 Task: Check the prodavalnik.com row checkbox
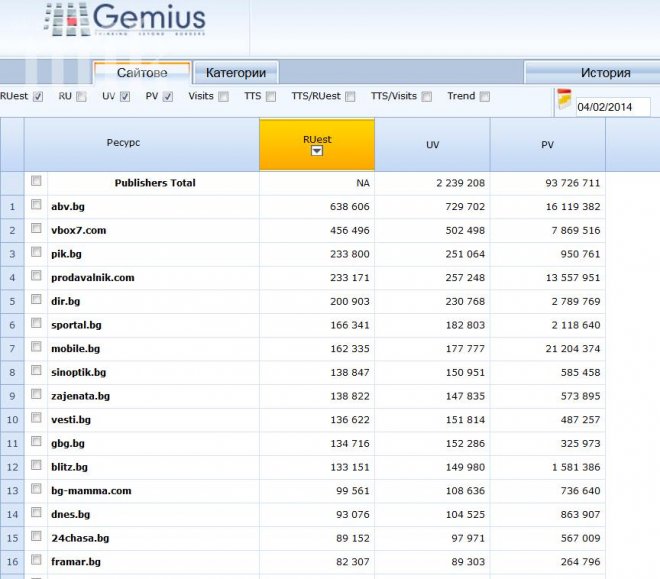point(36,276)
